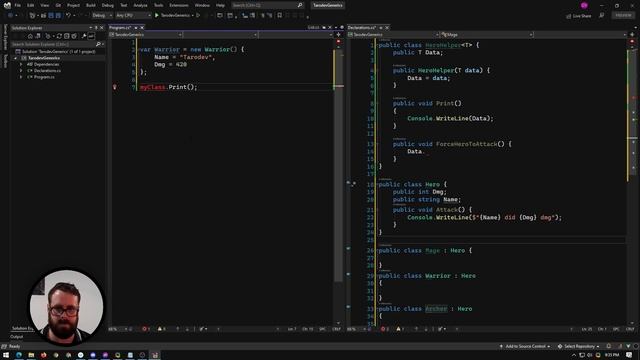The width and height of the screenshot is (640, 360).
Task: Pin the Declarations.cs tab
Action: (381, 27)
